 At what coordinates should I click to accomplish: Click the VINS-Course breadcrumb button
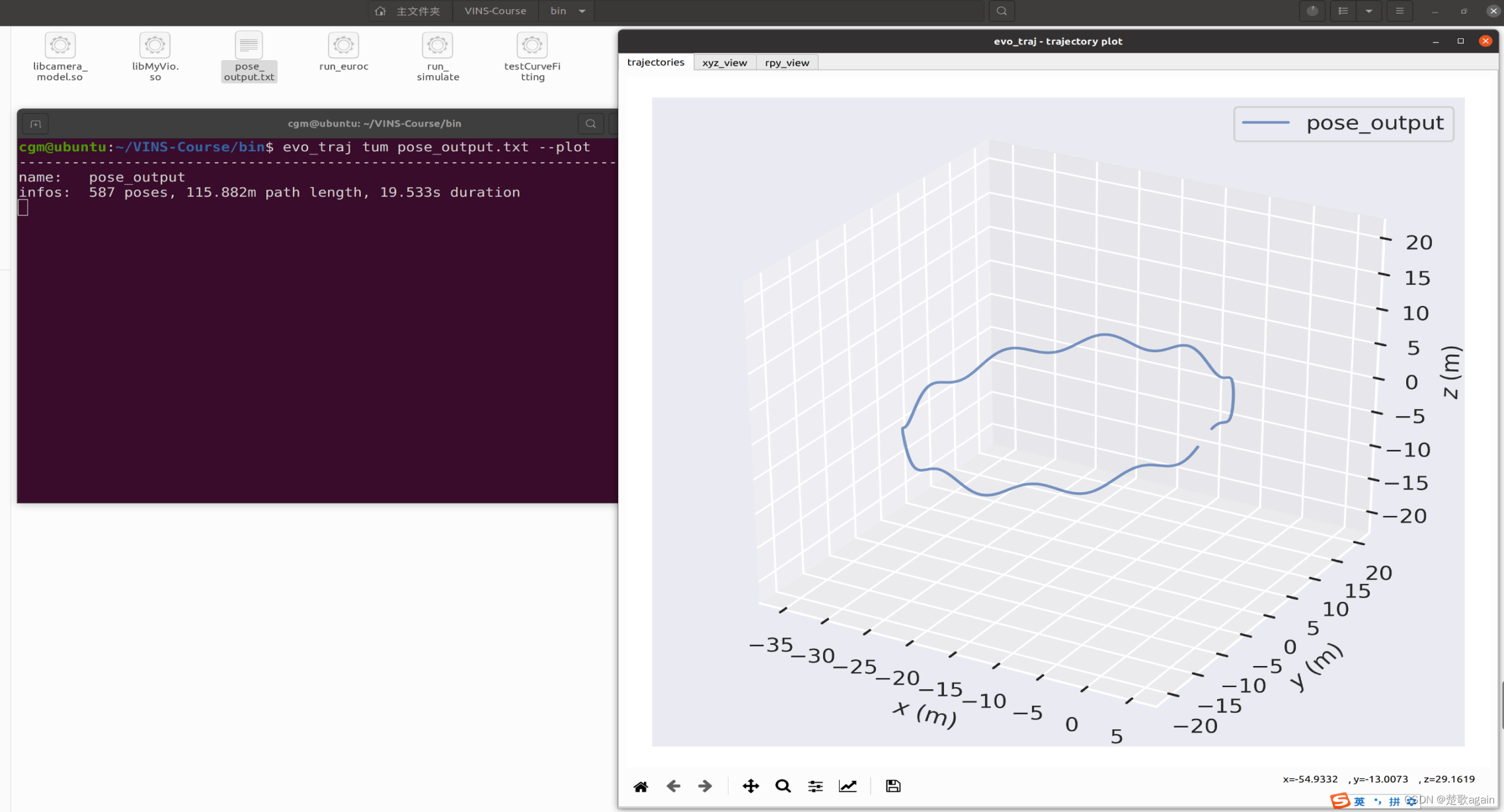495,11
